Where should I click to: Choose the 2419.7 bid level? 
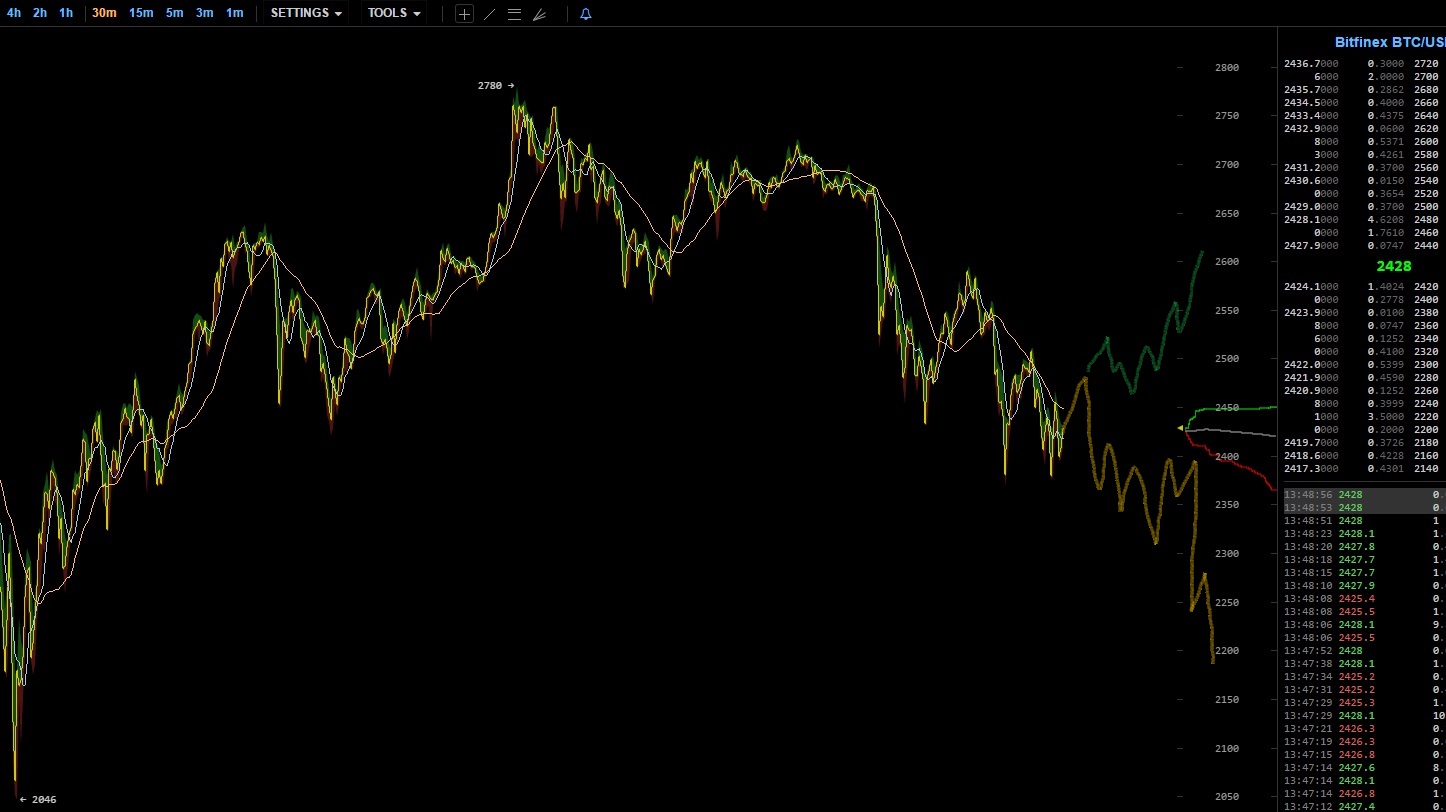(x=1362, y=443)
